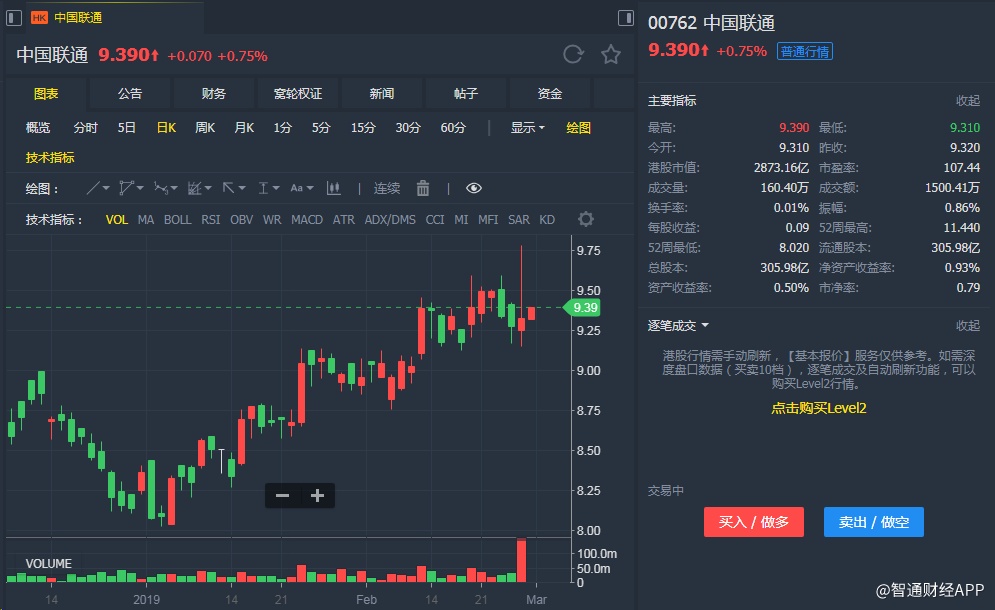Select the 周K chart period
Screen dimensions: 995x610
[x=205, y=128]
